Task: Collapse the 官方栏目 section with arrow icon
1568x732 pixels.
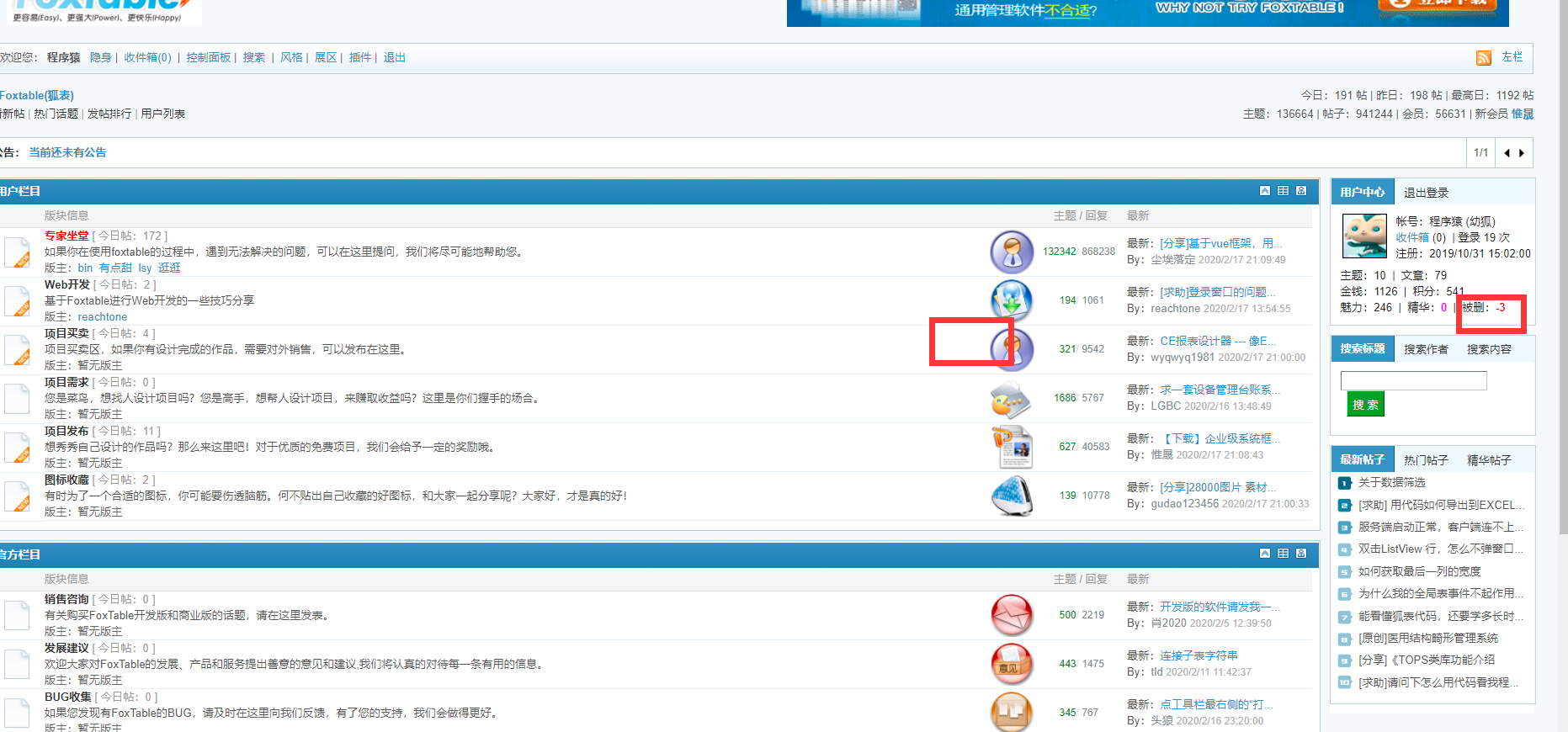Action: click(1265, 554)
